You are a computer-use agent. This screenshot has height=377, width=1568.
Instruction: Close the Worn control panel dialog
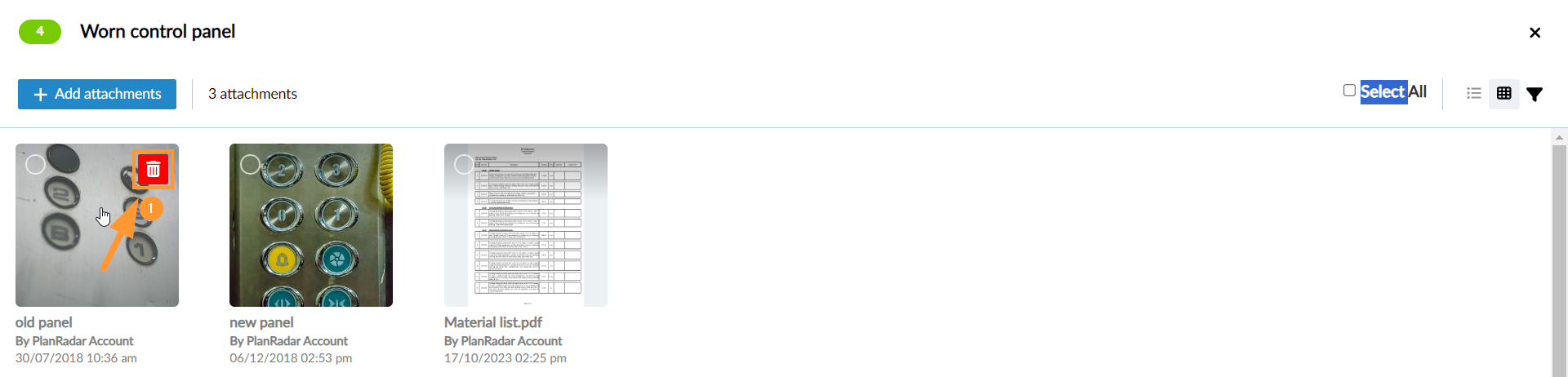pos(1535,33)
